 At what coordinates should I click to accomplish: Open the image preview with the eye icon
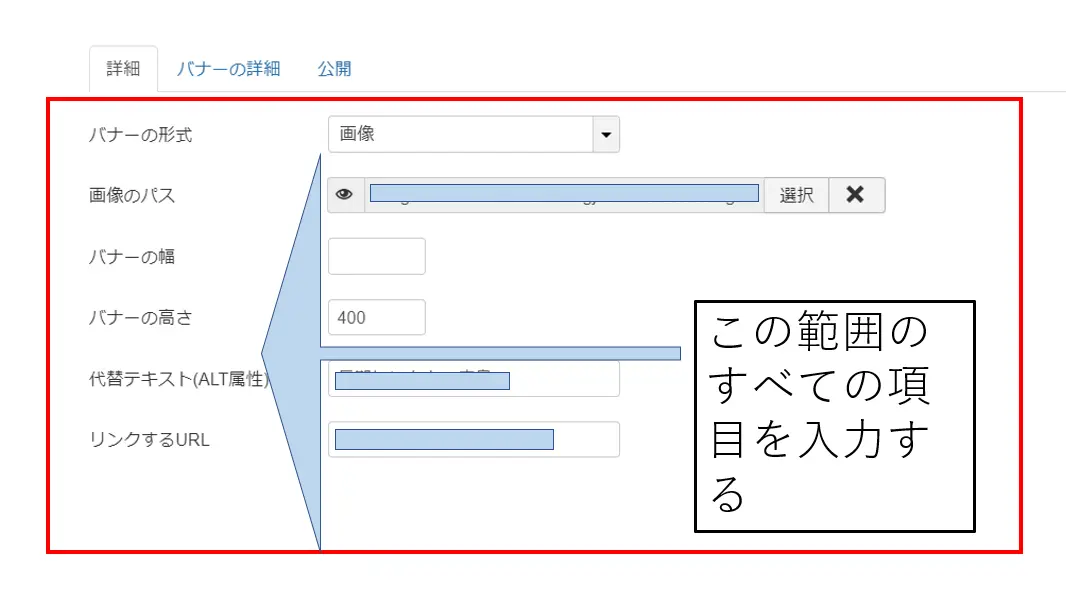point(345,194)
